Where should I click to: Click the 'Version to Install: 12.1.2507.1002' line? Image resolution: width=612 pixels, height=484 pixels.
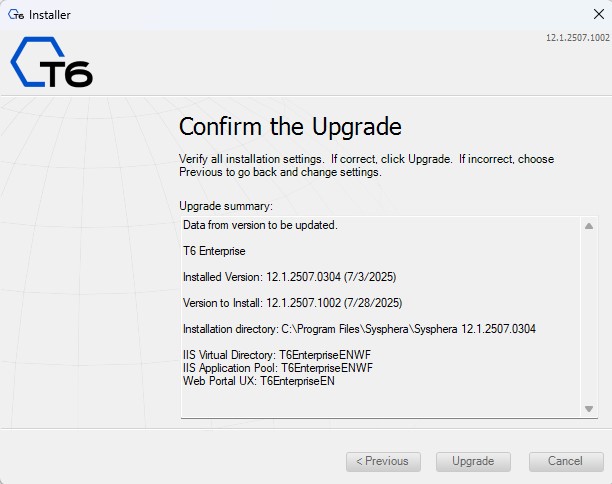292,303
